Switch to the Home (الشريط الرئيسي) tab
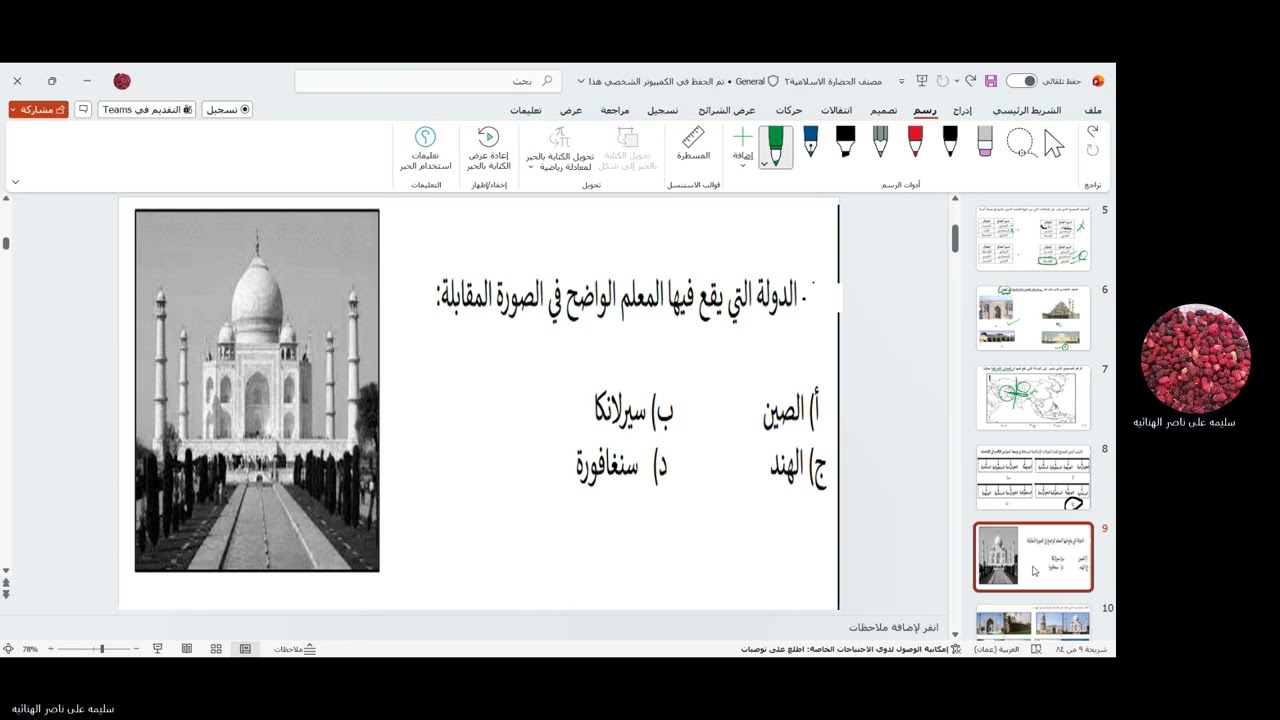This screenshot has height=720, width=1280. [1026, 110]
